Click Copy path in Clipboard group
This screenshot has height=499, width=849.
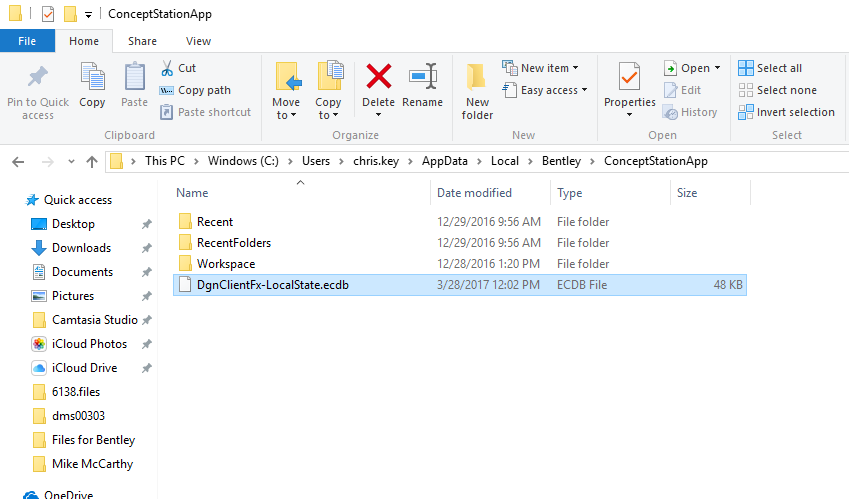(x=195, y=90)
